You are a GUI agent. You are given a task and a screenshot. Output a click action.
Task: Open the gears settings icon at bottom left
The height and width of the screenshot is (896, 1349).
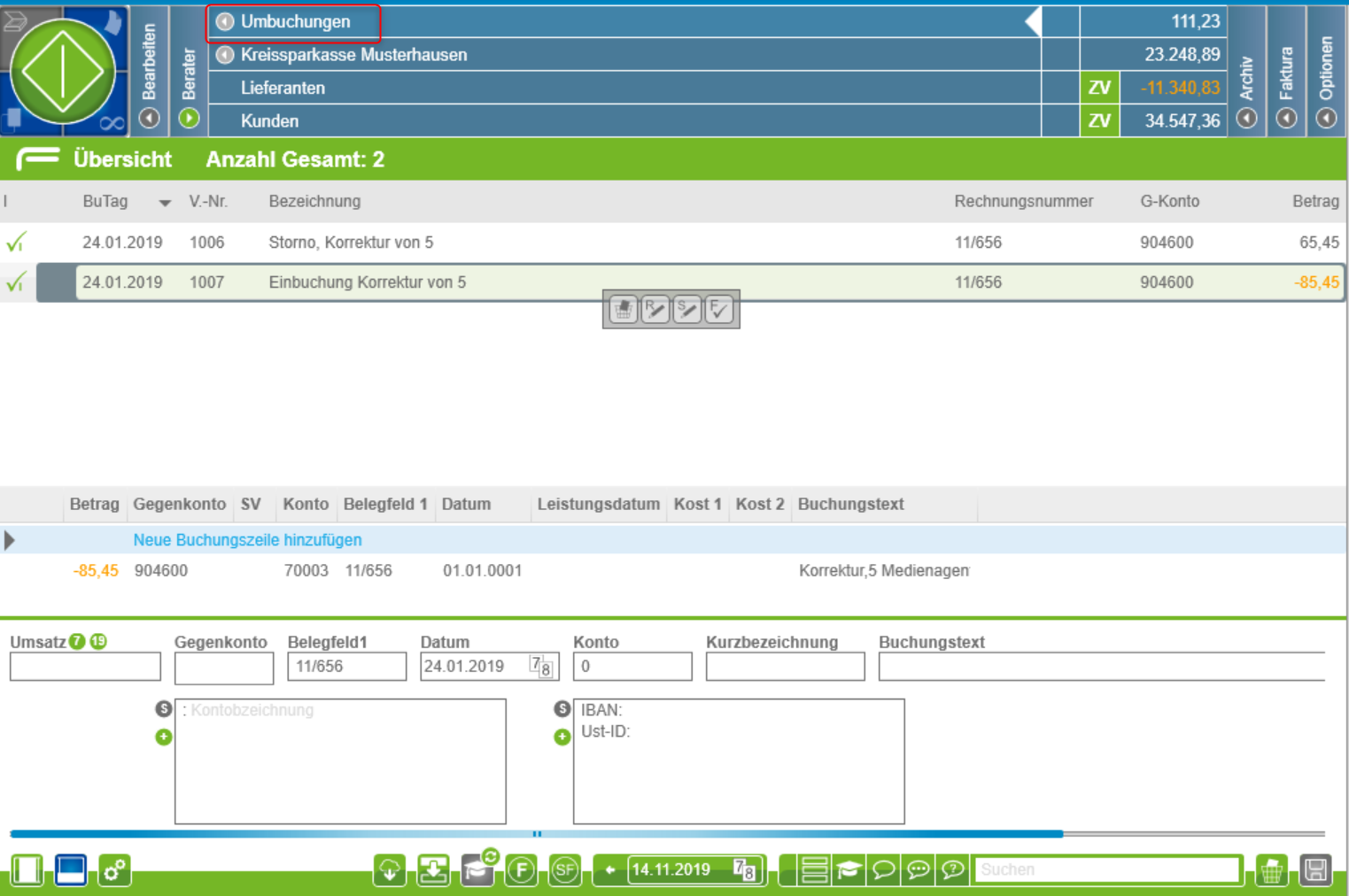114,869
